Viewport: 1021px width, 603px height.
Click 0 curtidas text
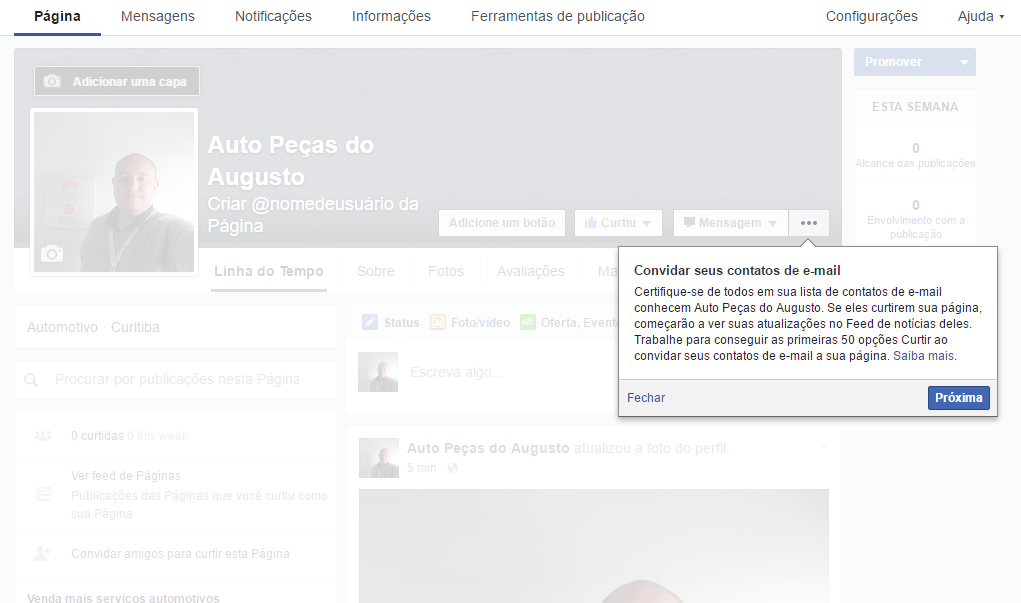click(97, 436)
